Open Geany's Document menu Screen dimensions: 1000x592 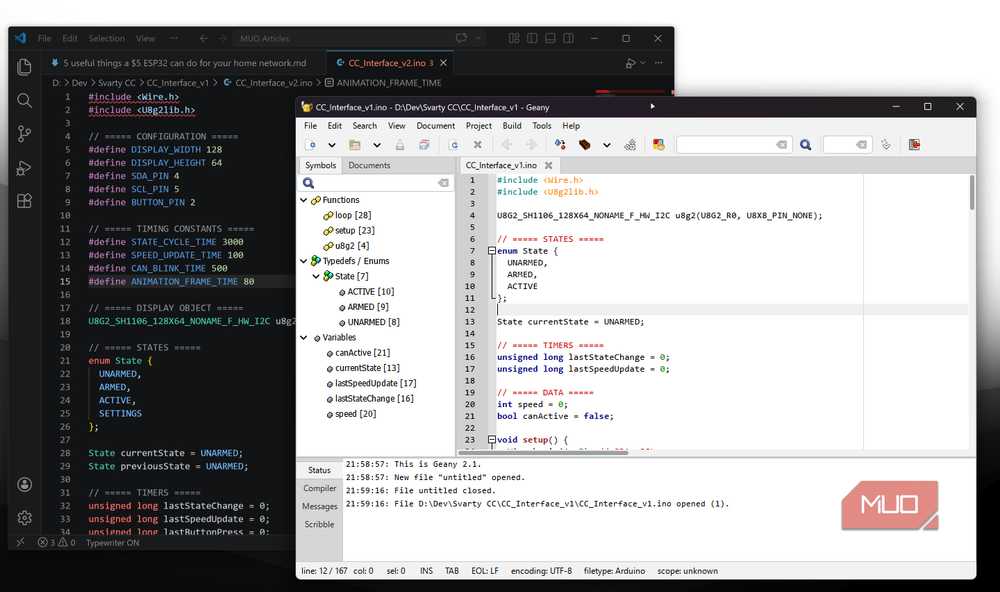coord(436,126)
